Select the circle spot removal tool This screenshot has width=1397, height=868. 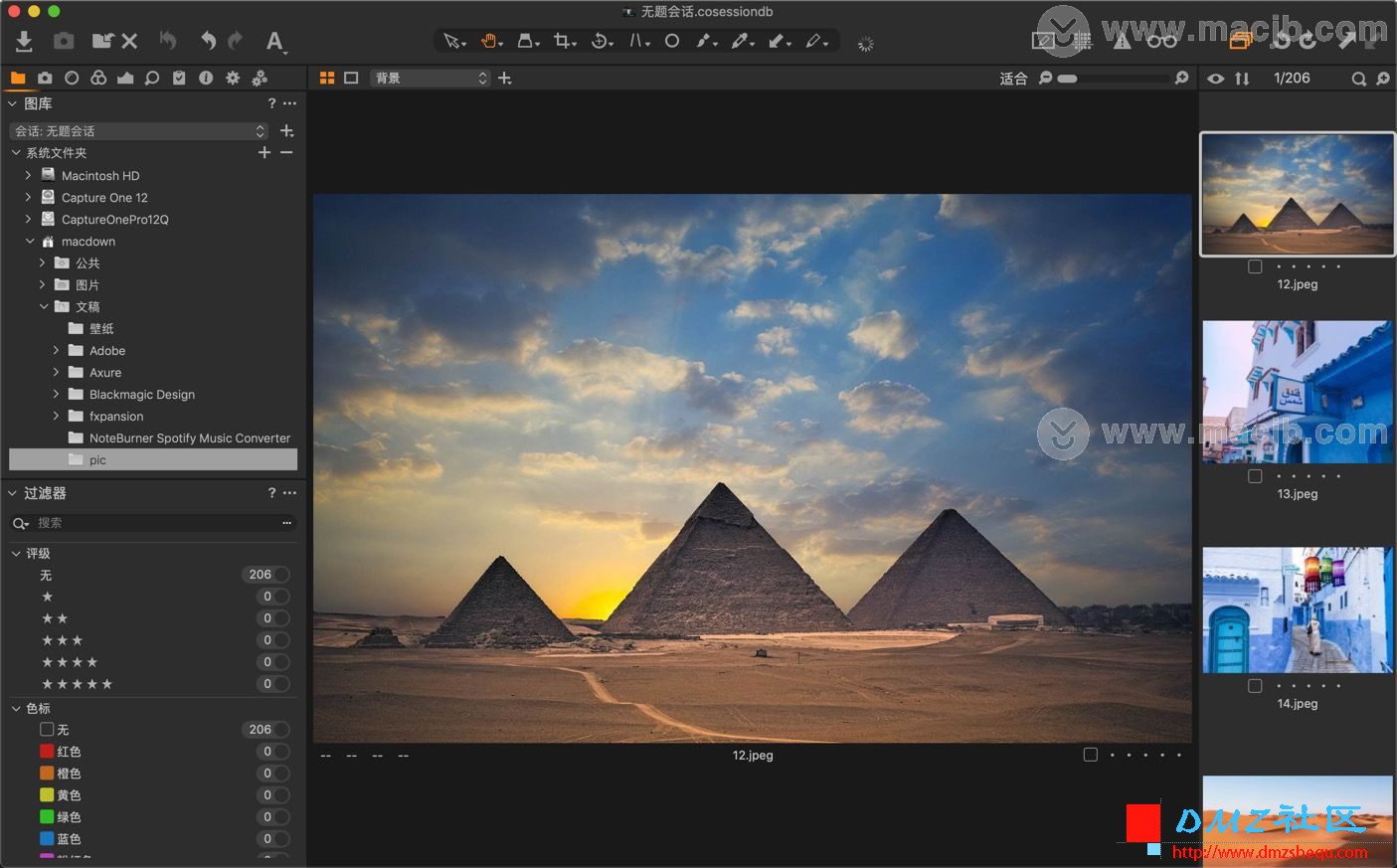coord(672,41)
